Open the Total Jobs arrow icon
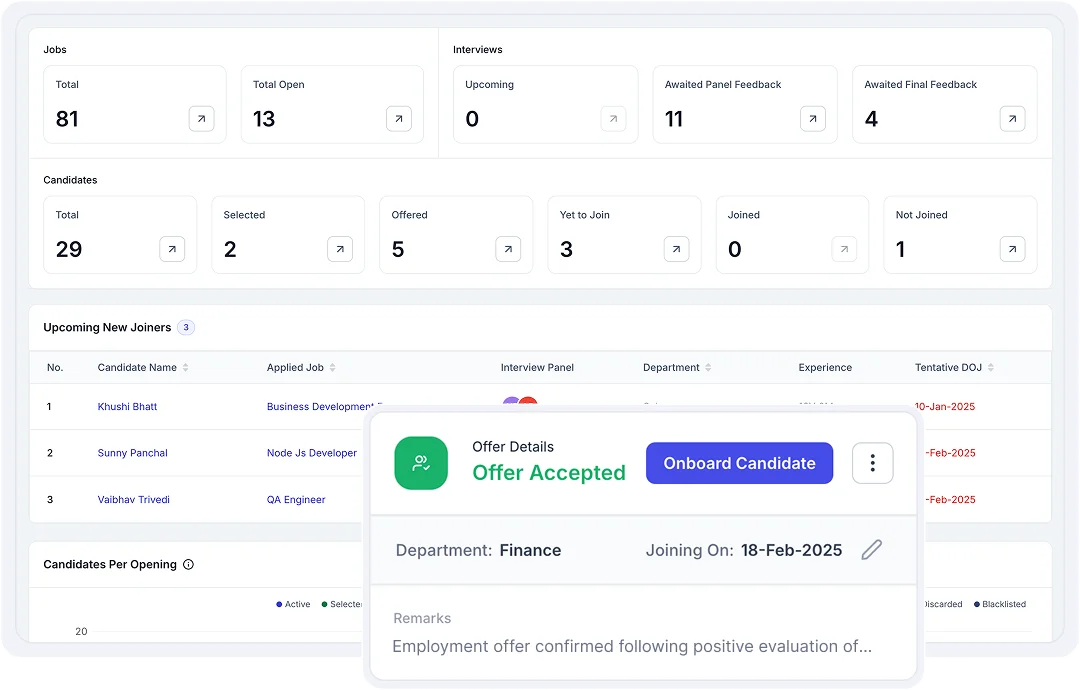The image size is (1080, 690). point(201,119)
